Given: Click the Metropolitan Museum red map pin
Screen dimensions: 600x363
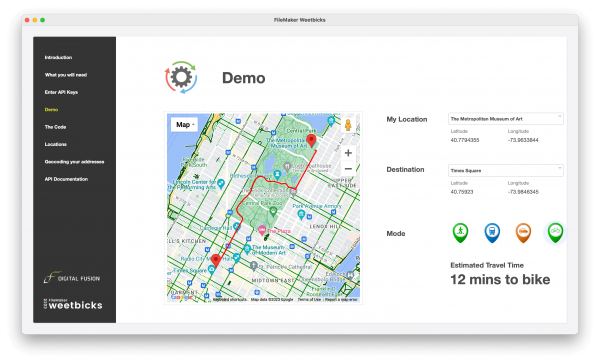Looking at the screenshot, I should (311, 140).
